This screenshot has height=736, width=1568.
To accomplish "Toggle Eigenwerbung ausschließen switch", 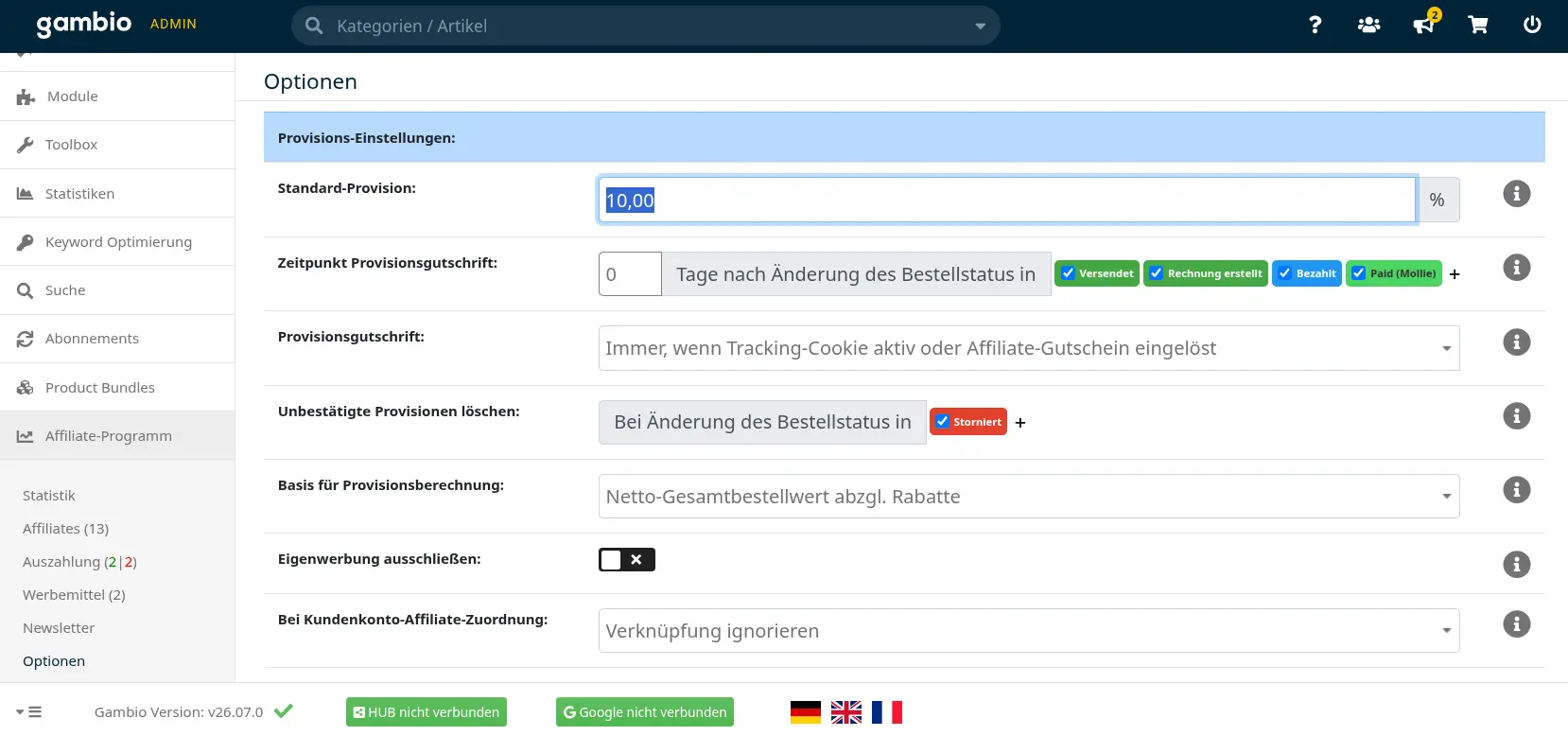I will click(x=626, y=560).
